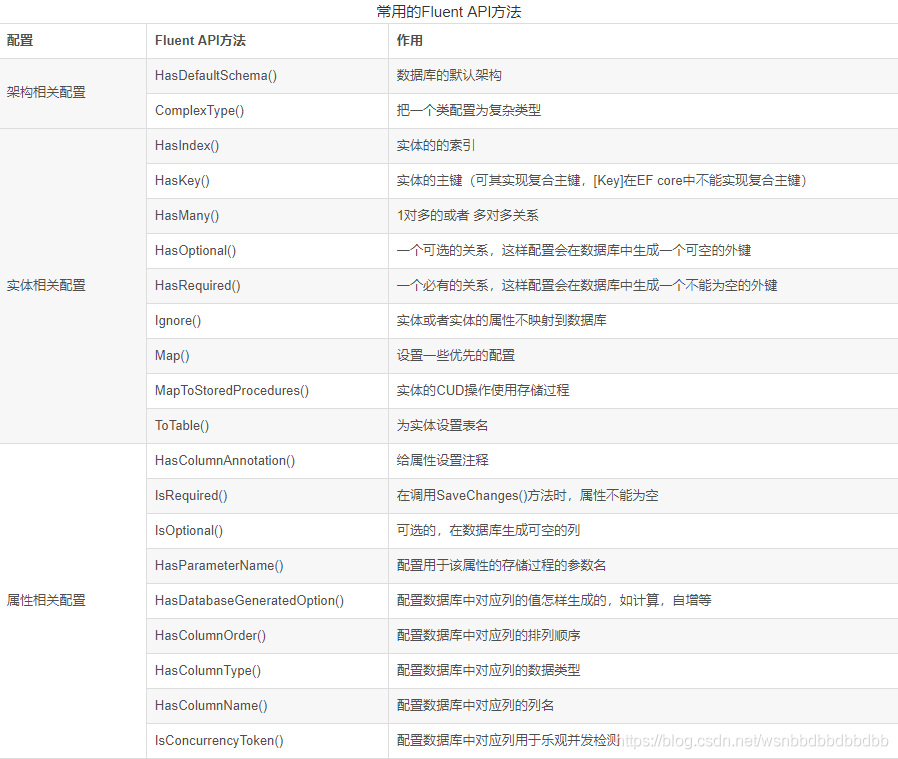Click the description '数据库的默认架构'
This screenshot has width=898, height=759.
click(449, 76)
